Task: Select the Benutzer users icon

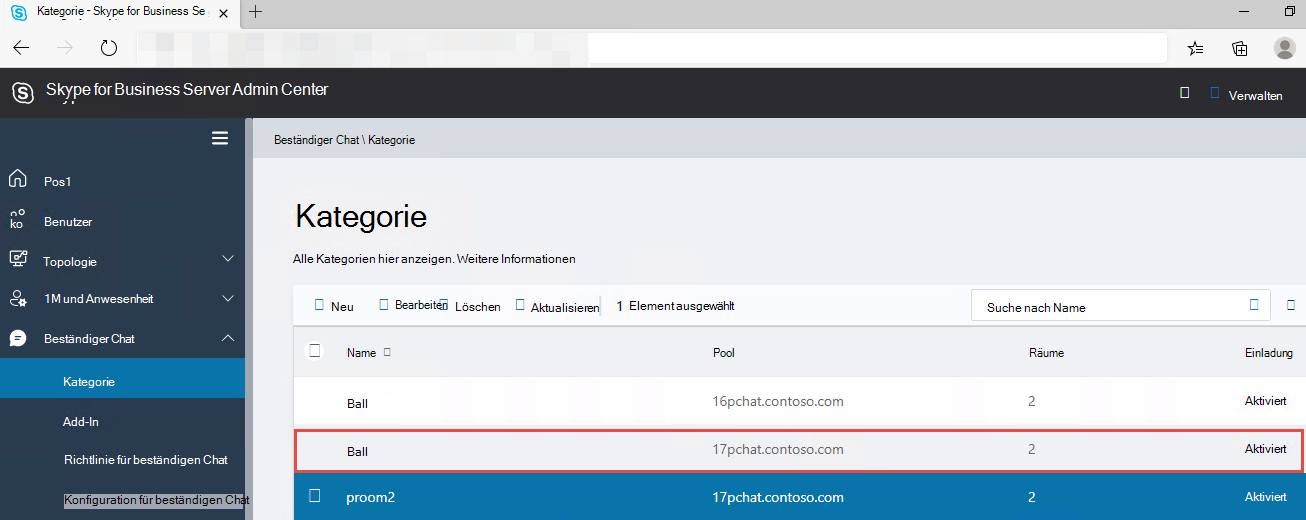Action: coord(17,220)
